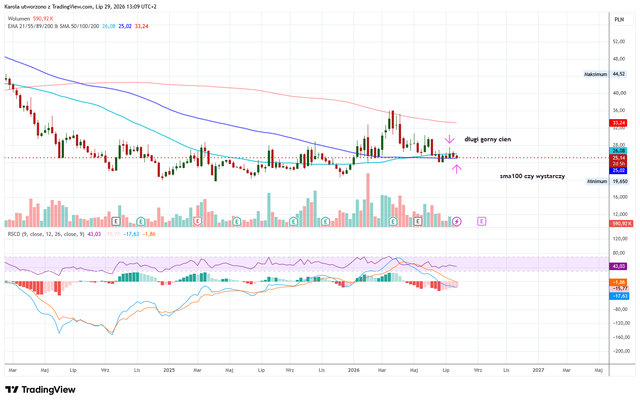Click the red earnings E marker near Mar 2025
Screen dimensions: 640x403
coord(198,221)
